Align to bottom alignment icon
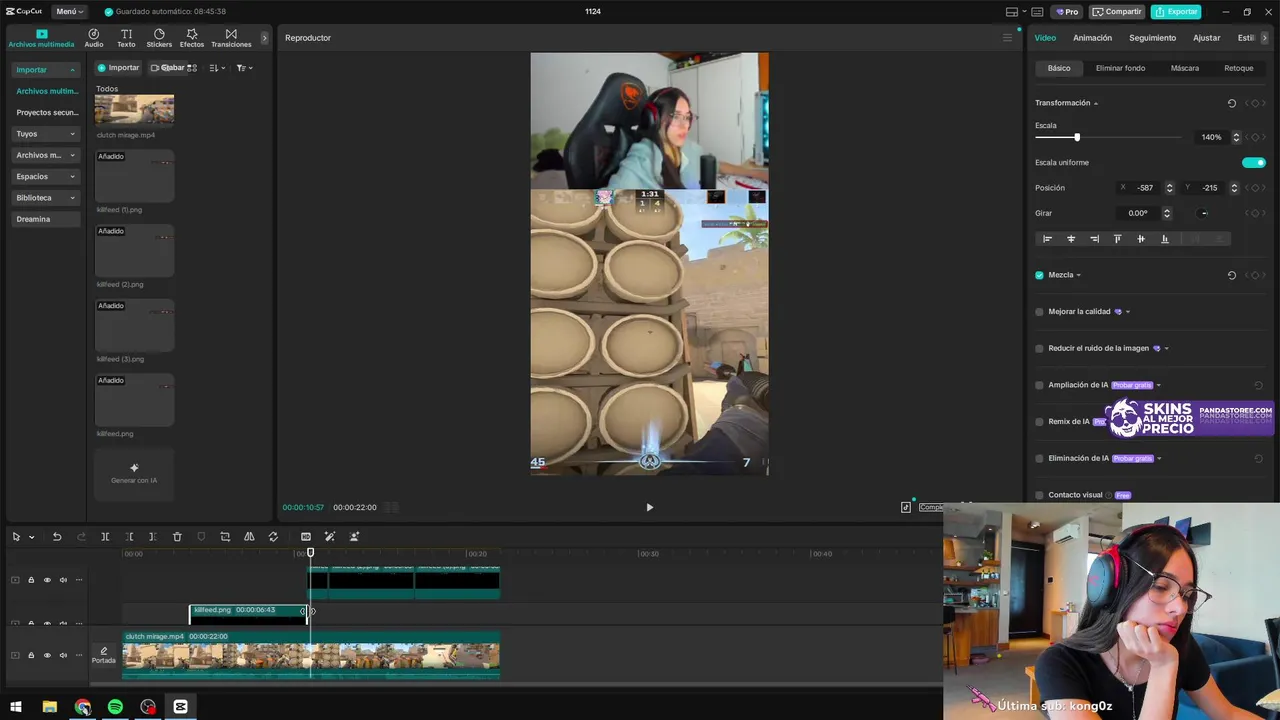This screenshot has width=1280, height=720. [1165, 239]
